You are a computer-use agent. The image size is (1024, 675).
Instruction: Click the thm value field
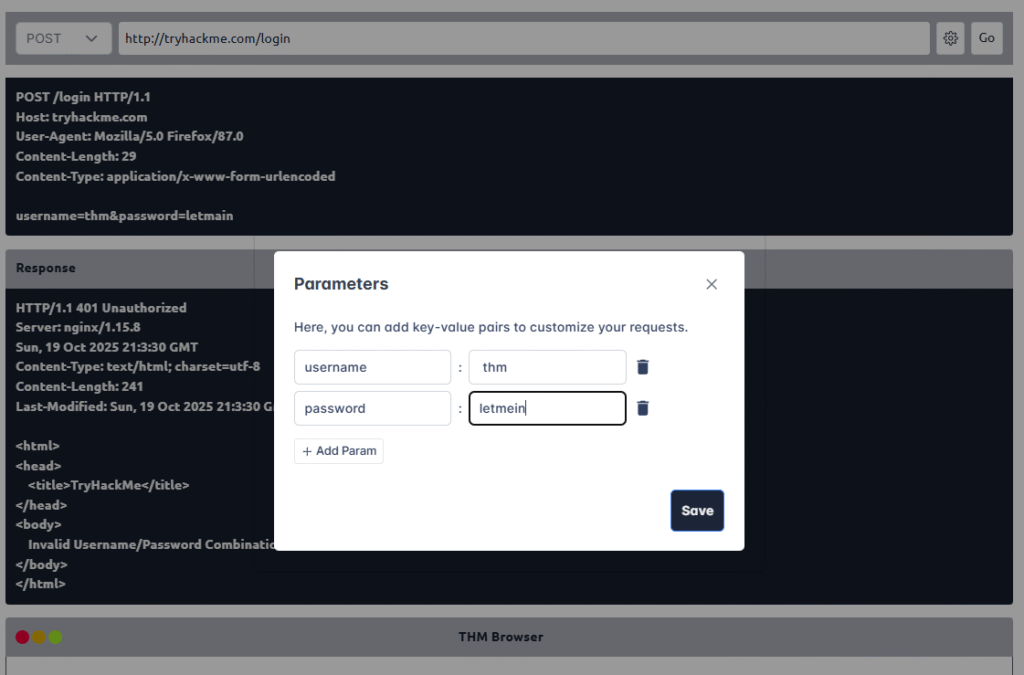(x=547, y=367)
